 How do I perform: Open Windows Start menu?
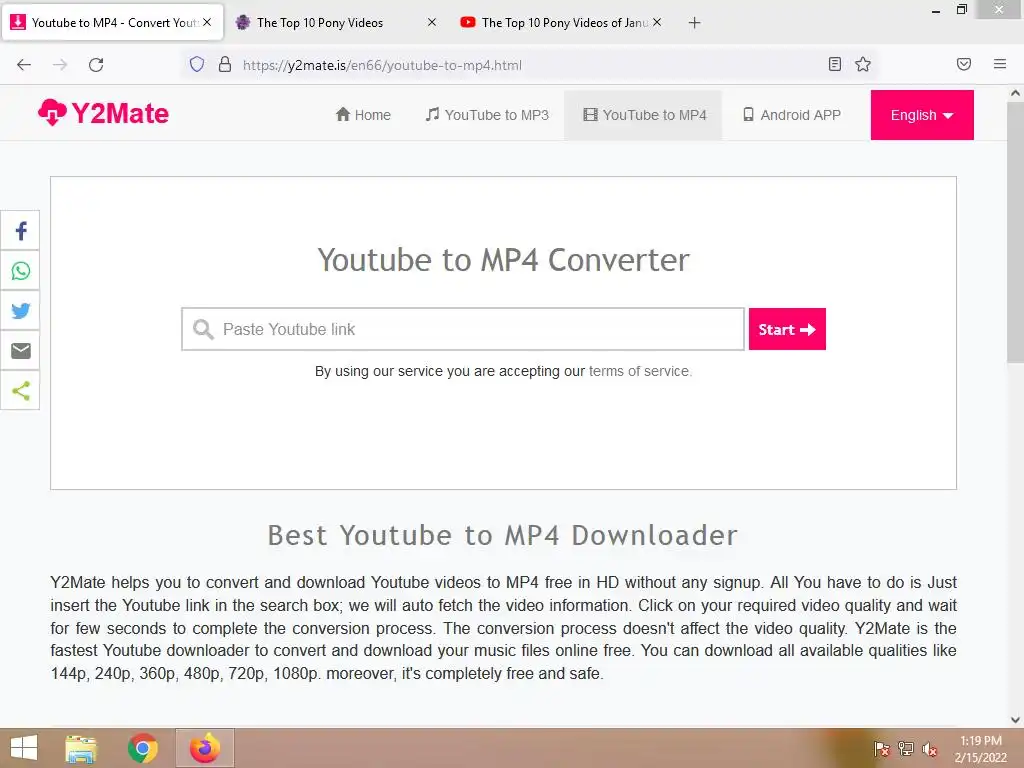point(24,748)
